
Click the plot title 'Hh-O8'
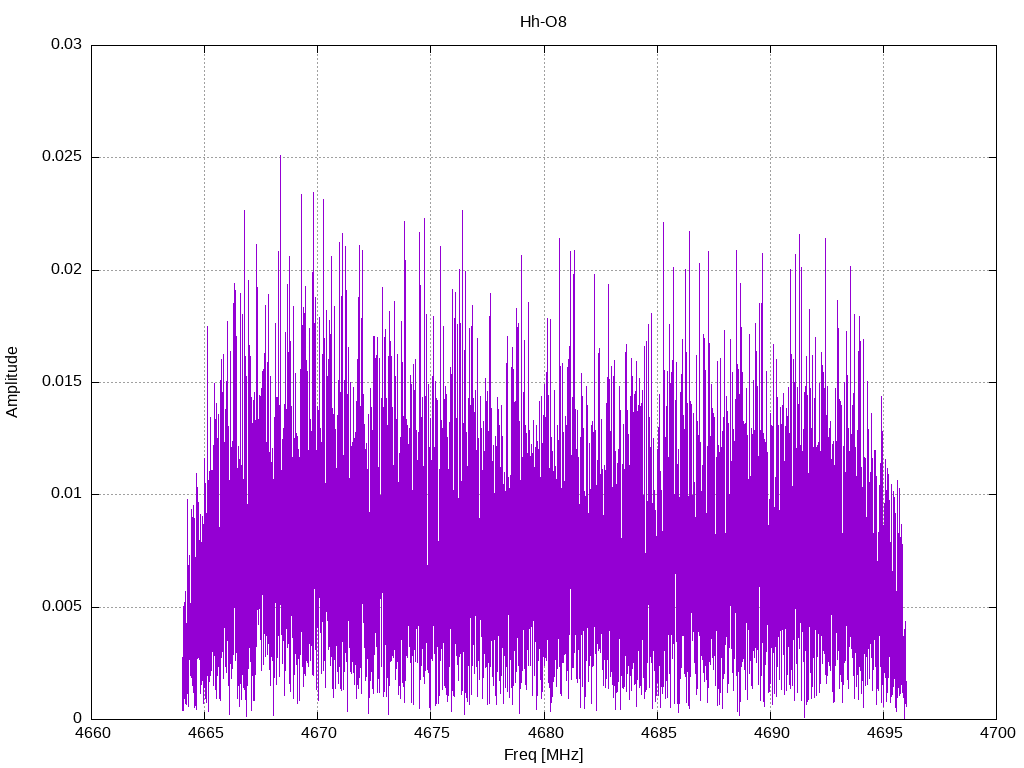point(543,22)
